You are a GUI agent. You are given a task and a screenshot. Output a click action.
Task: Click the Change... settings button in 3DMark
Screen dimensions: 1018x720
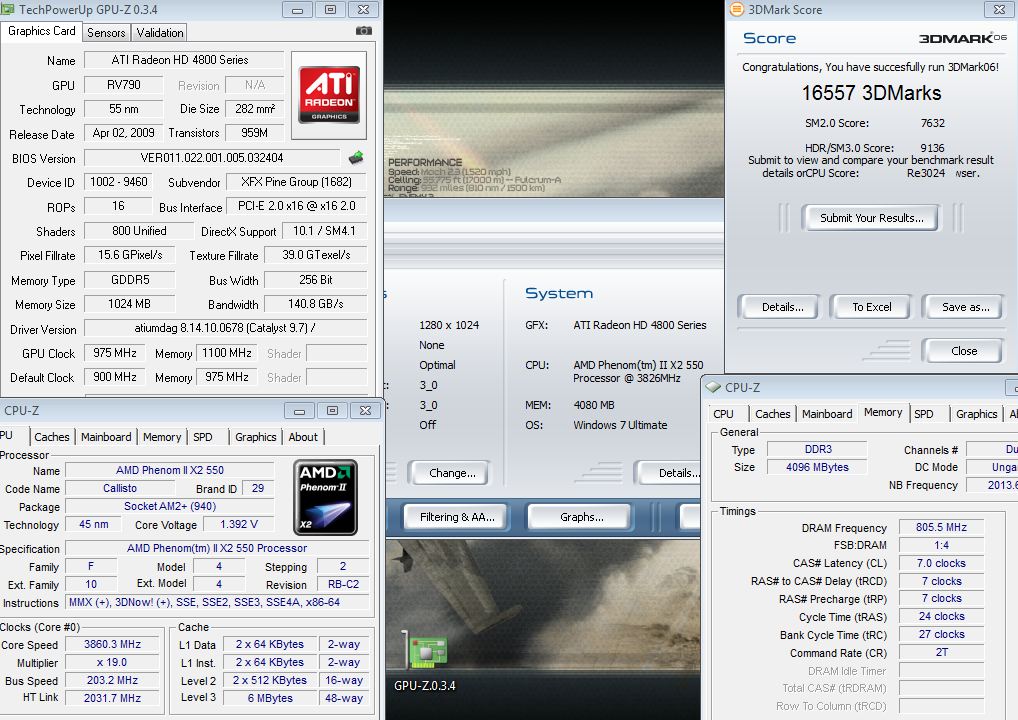point(452,473)
